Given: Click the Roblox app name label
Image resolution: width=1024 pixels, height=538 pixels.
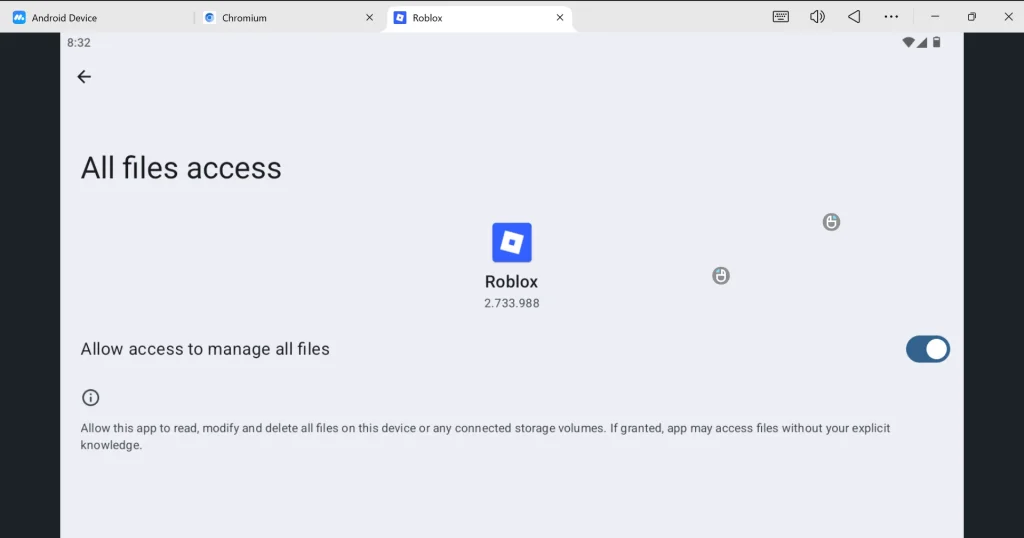Looking at the screenshot, I should click(x=511, y=281).
